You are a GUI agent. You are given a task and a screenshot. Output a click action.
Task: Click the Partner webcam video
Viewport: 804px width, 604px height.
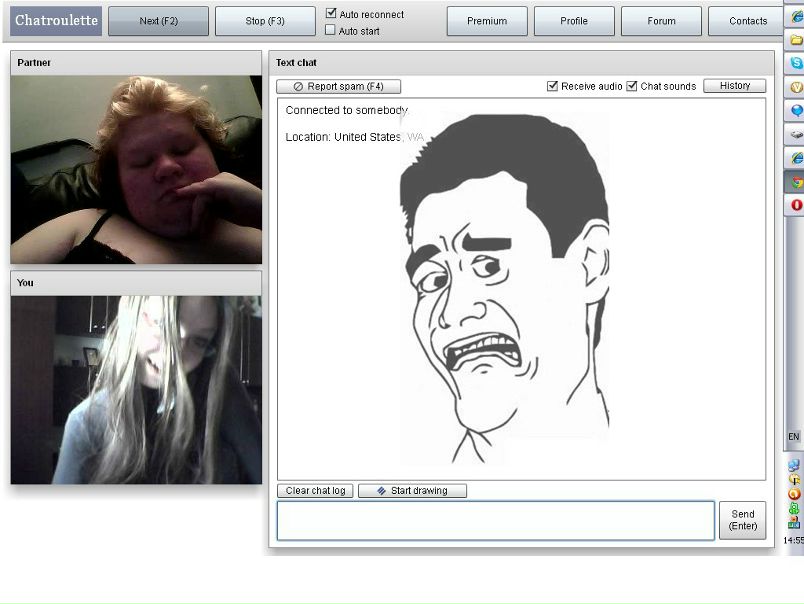pos(136,169)
